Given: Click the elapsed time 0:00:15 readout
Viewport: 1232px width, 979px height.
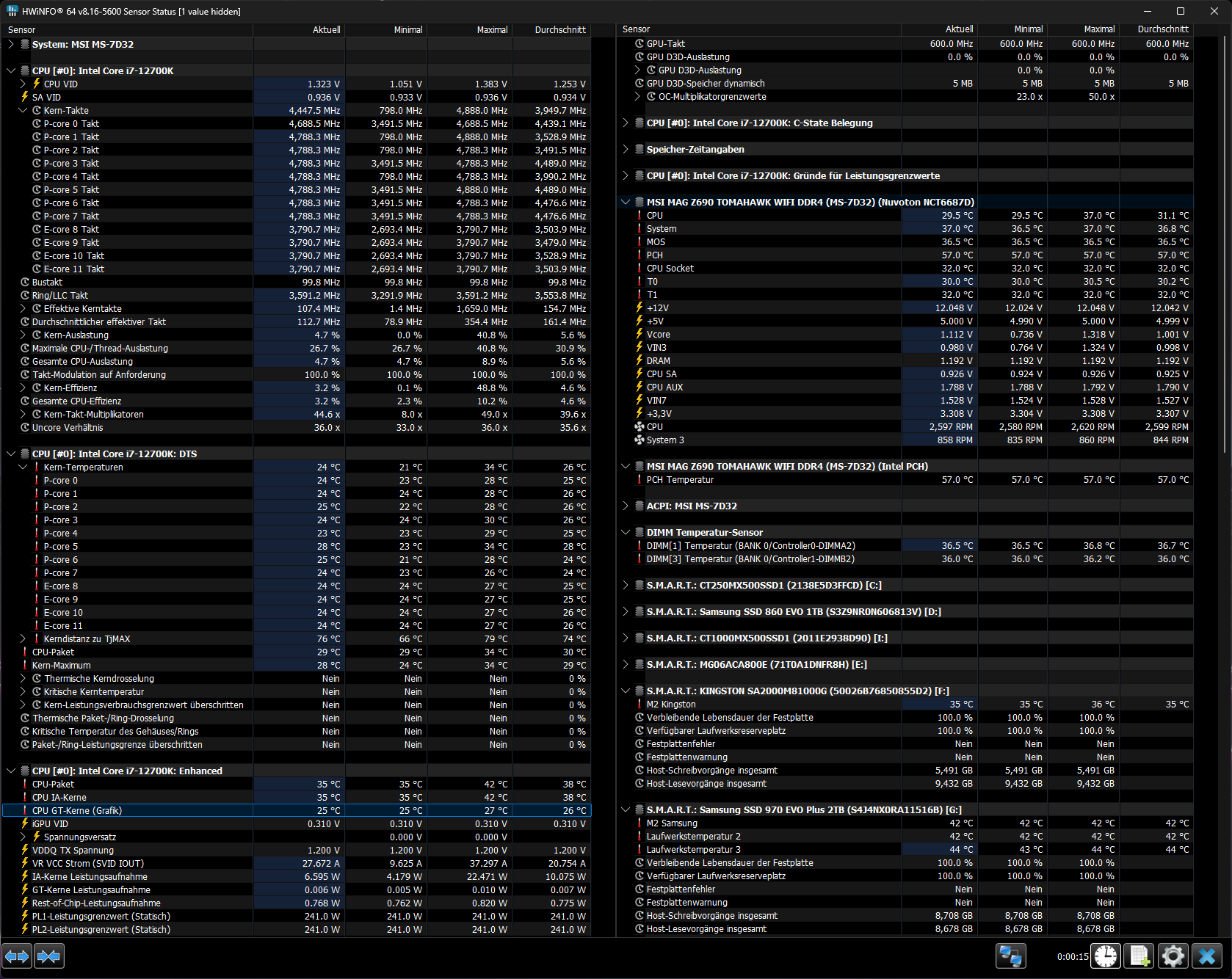Looking at the screenshot, I should [1073, 957].
